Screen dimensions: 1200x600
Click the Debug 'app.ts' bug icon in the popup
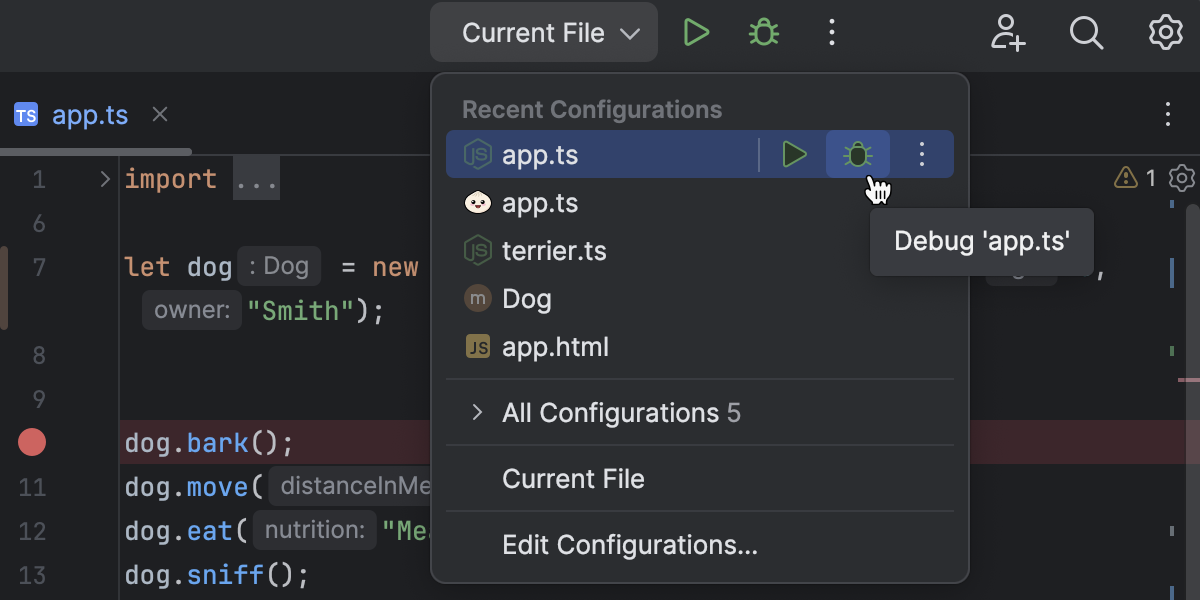click(858, 154)
